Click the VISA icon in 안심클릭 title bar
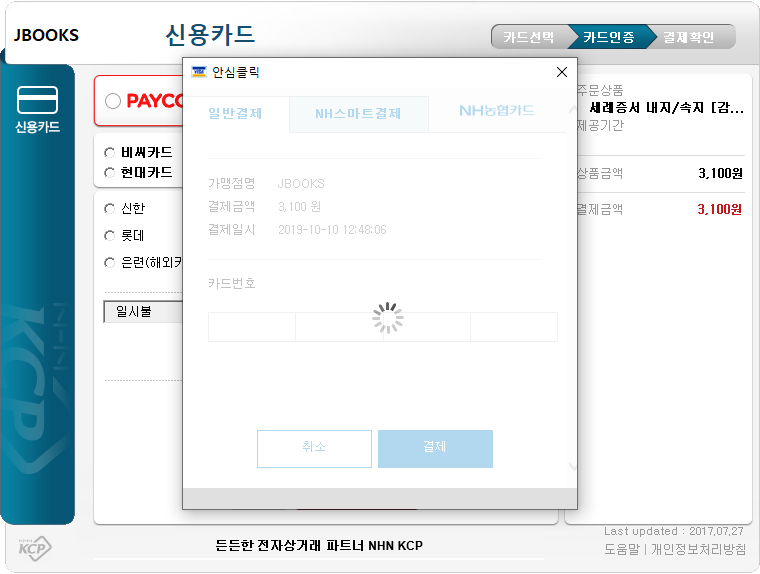Viewport: 760px width, 574px height. 199,72
